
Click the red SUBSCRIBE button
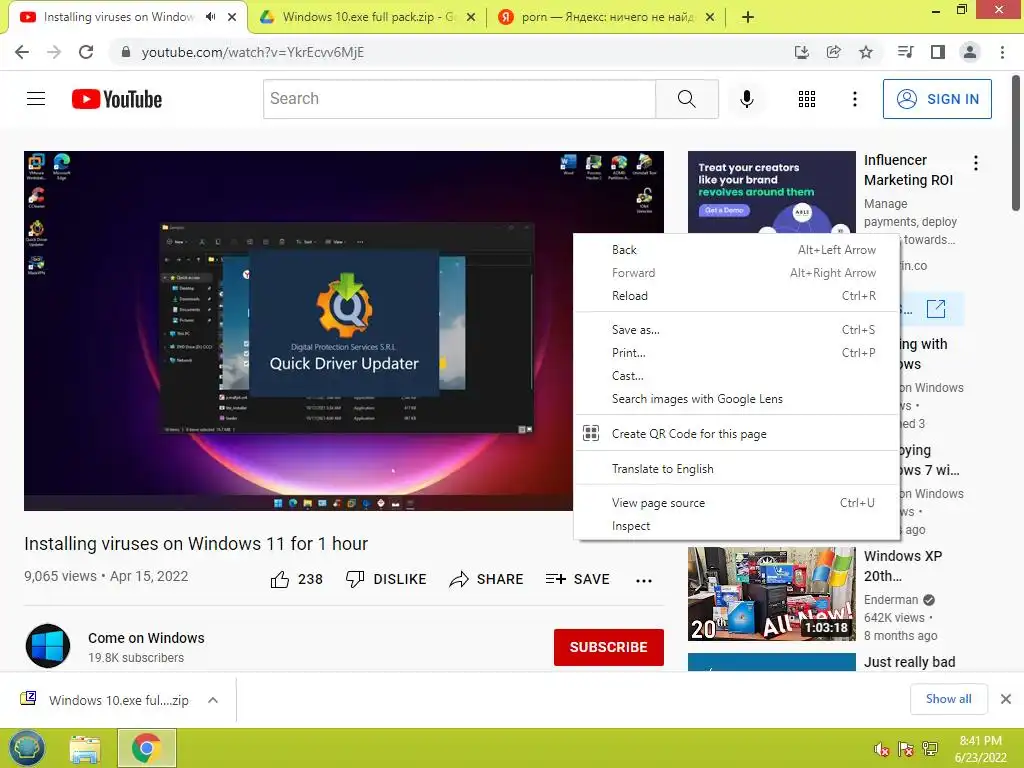coord(609,647)
